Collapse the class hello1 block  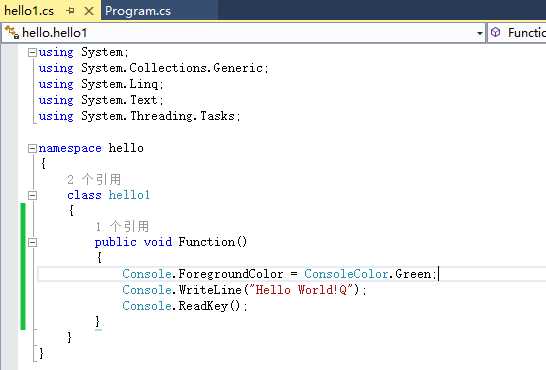(x=32, y=195)
